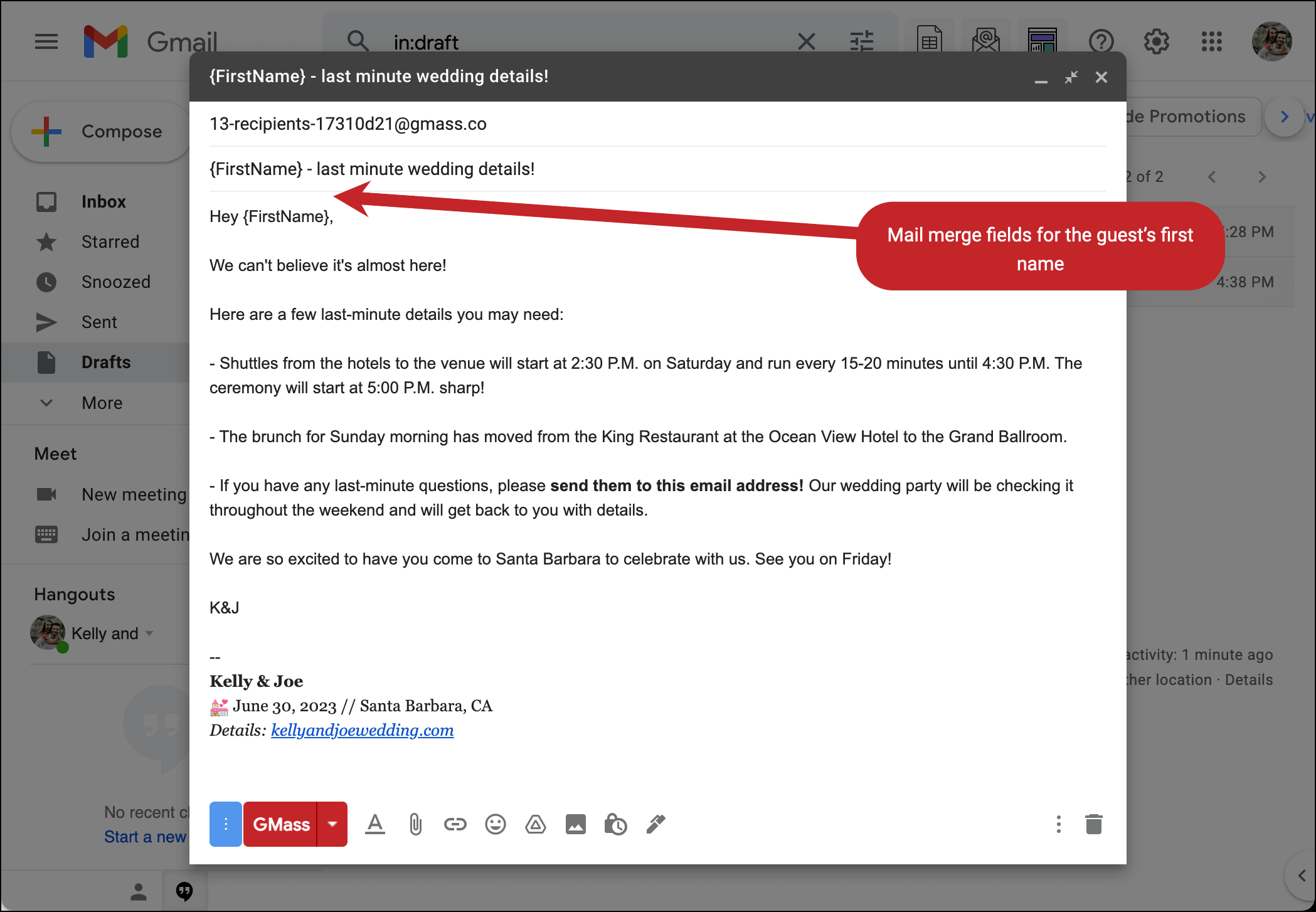Screen dimensions: 1316x912
Task: Click the Gmail logo
Action: [151, 42]
